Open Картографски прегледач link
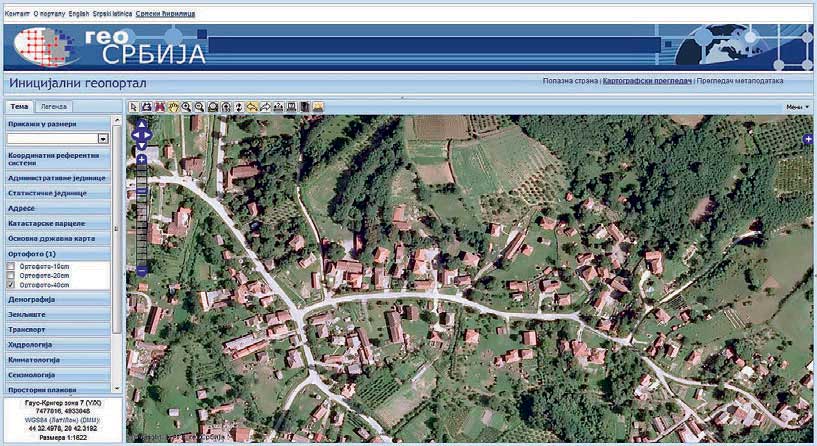 [x=647, y=81]
